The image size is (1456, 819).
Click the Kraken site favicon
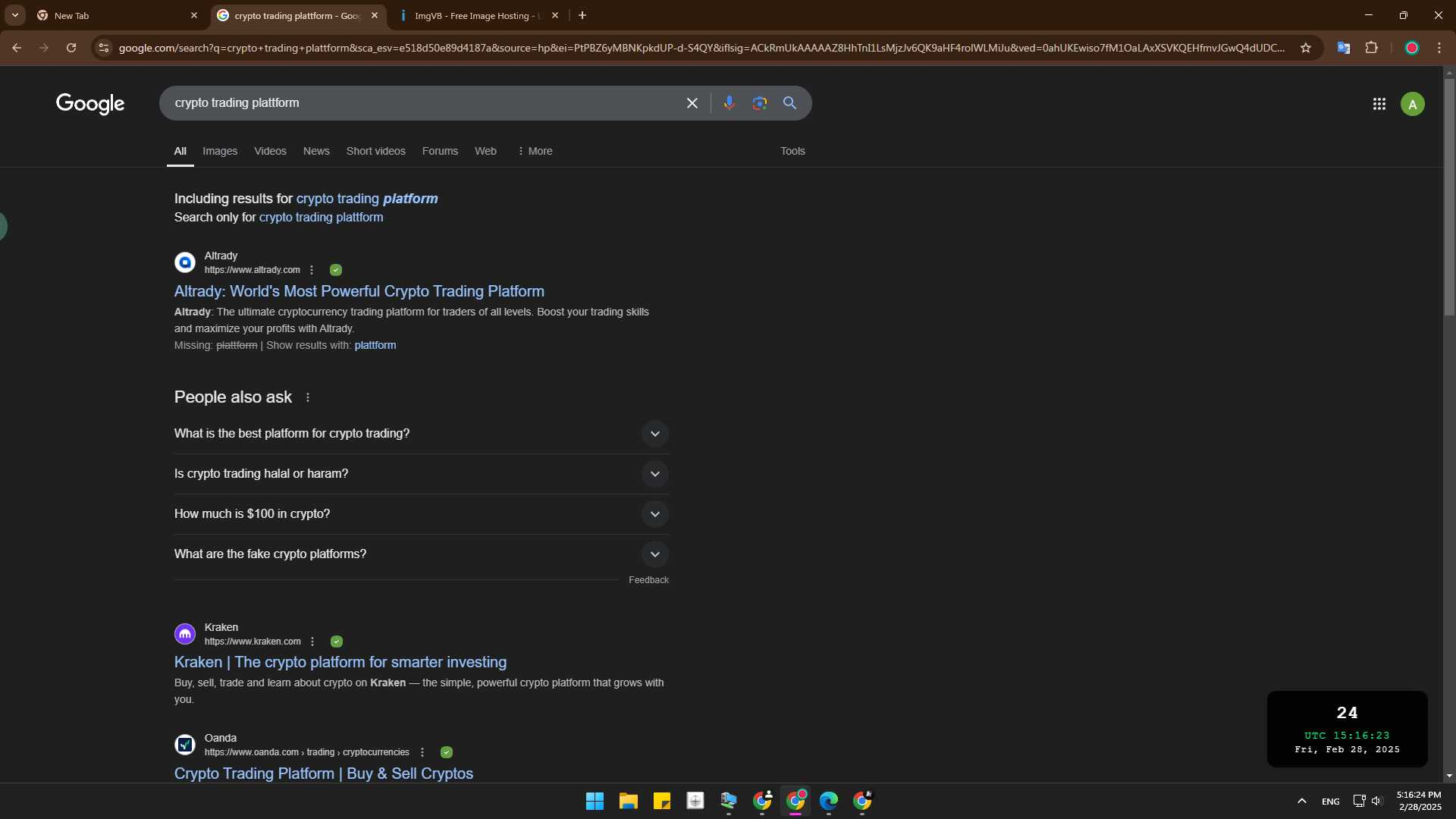[x=185, y=634]
